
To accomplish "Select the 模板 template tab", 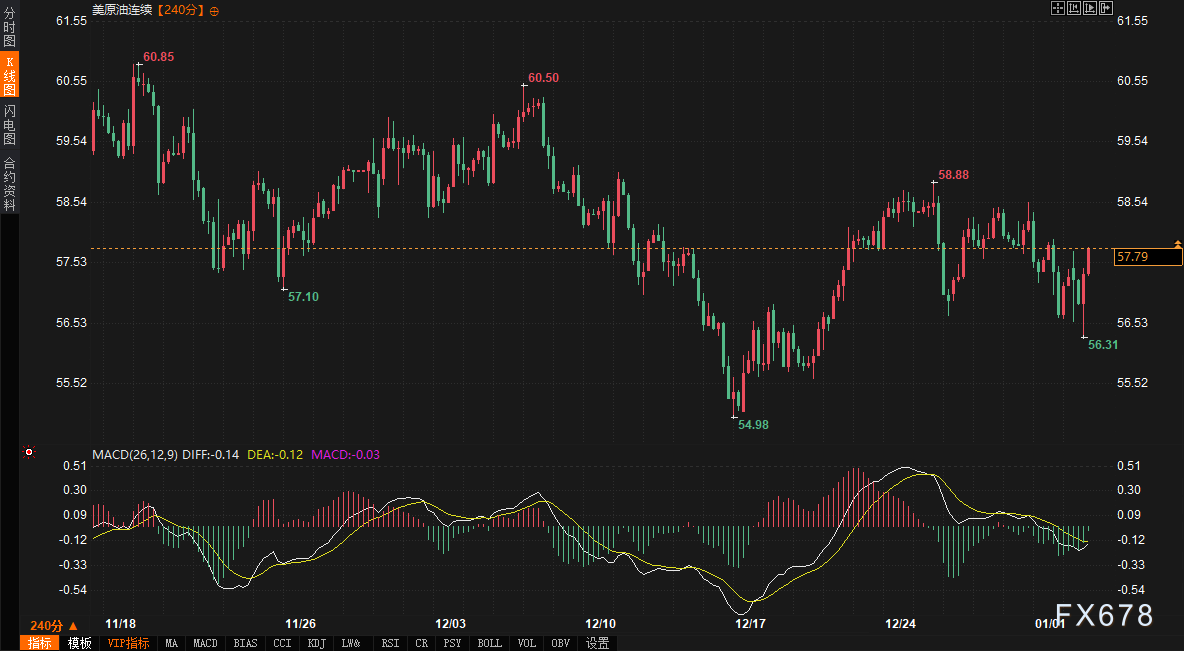I will coord(79,643).
